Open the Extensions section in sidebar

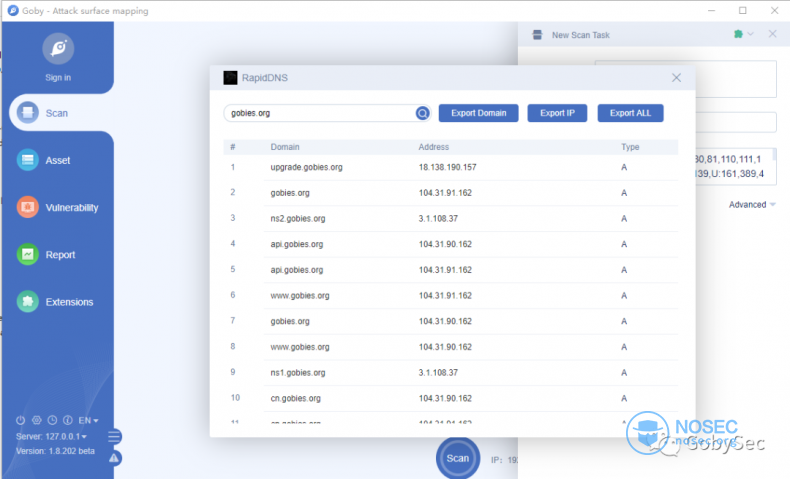[x=55, y=302]
